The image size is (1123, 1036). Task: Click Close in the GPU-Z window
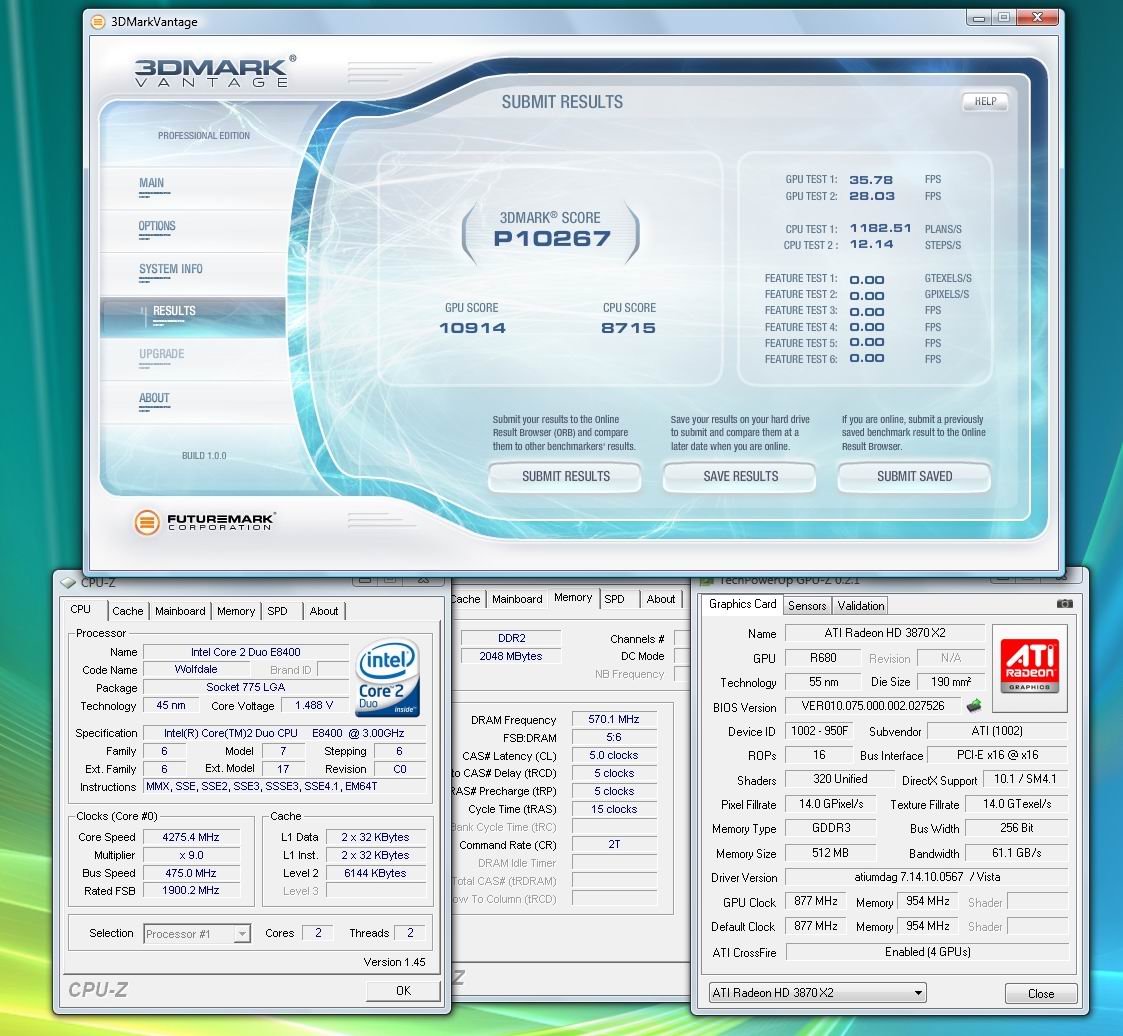pyautogui.click(x=1041, y=993)
